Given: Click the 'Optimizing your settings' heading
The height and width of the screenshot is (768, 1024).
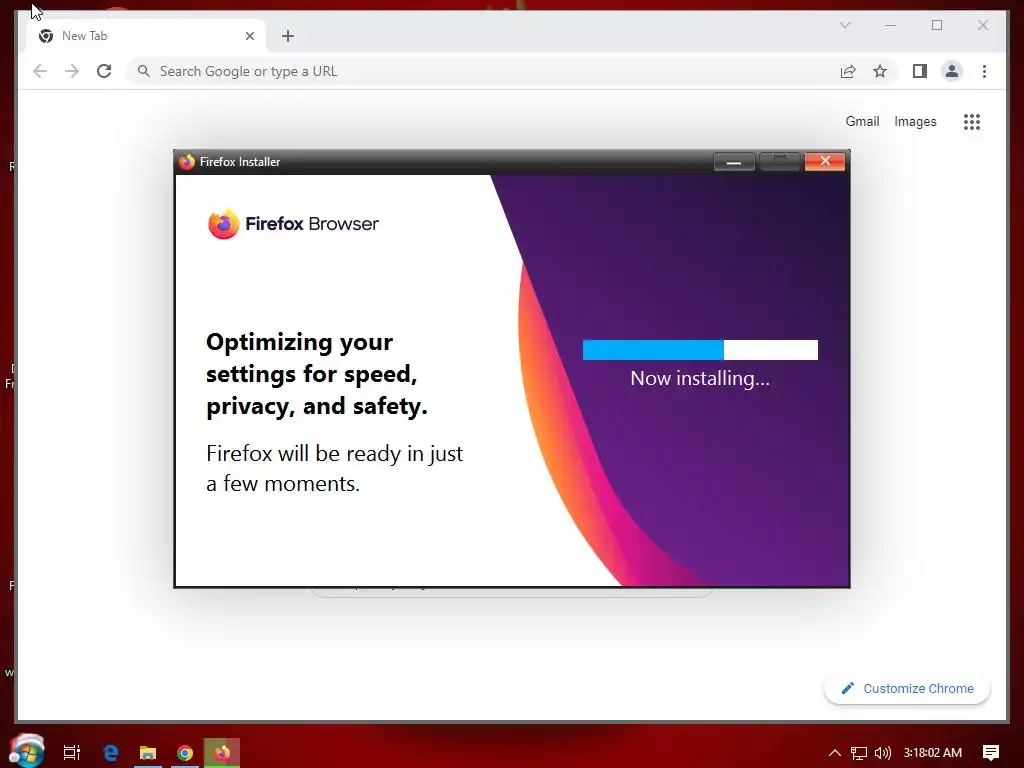Looking at the screenshot, I should (x=317, y=374).
